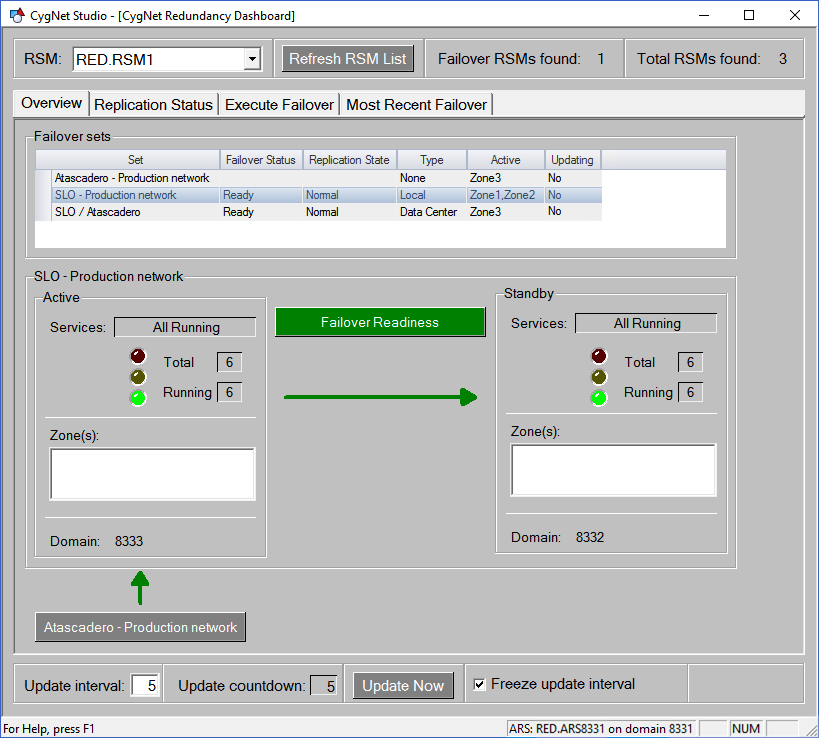This screenshot has width=819, height=738.
Task: Click the red status light in Active panel
Action: [x=138, y=356]
